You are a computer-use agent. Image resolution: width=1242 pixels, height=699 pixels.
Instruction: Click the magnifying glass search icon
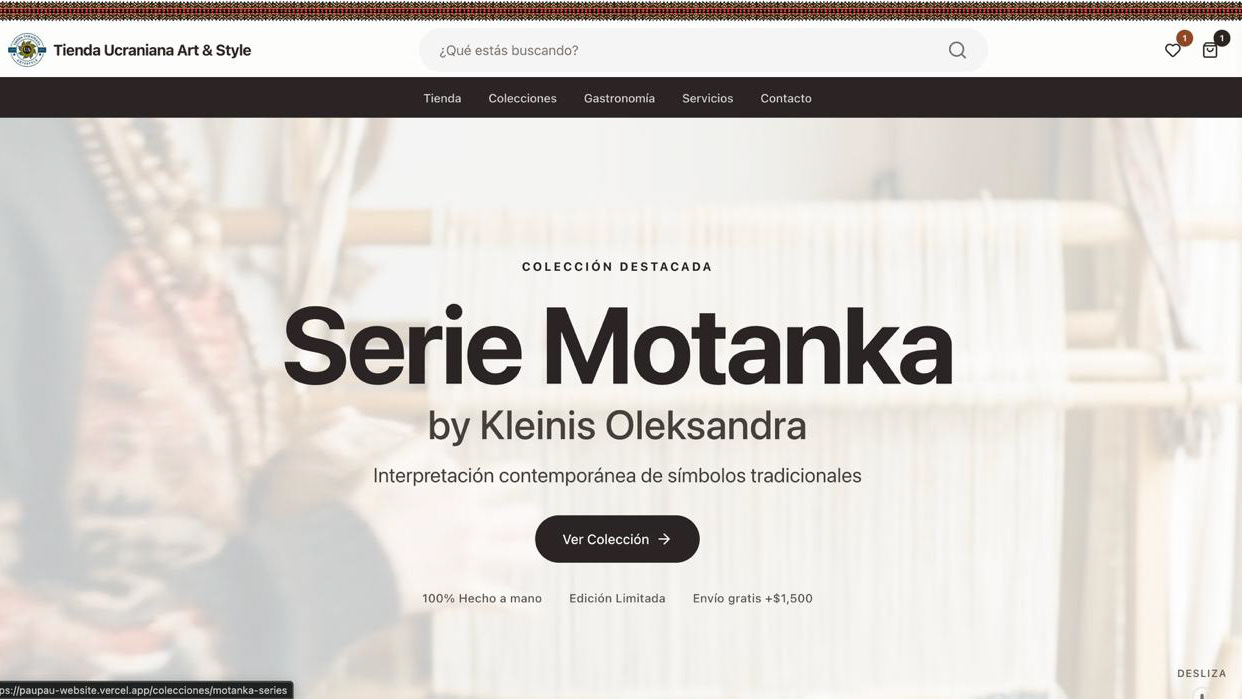click(x=957, y=50)
